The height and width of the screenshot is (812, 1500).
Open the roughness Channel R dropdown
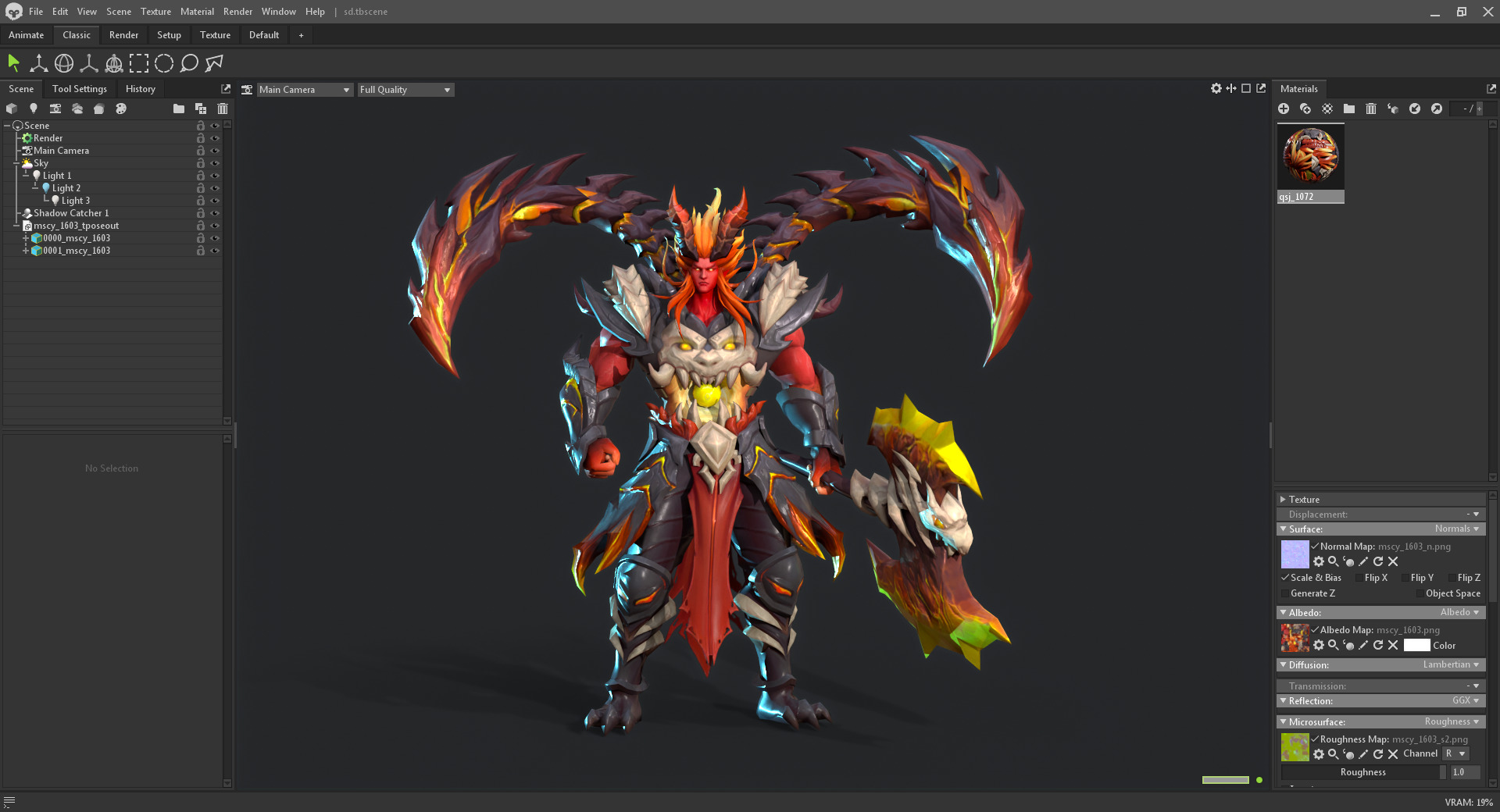pos(1455,754)
